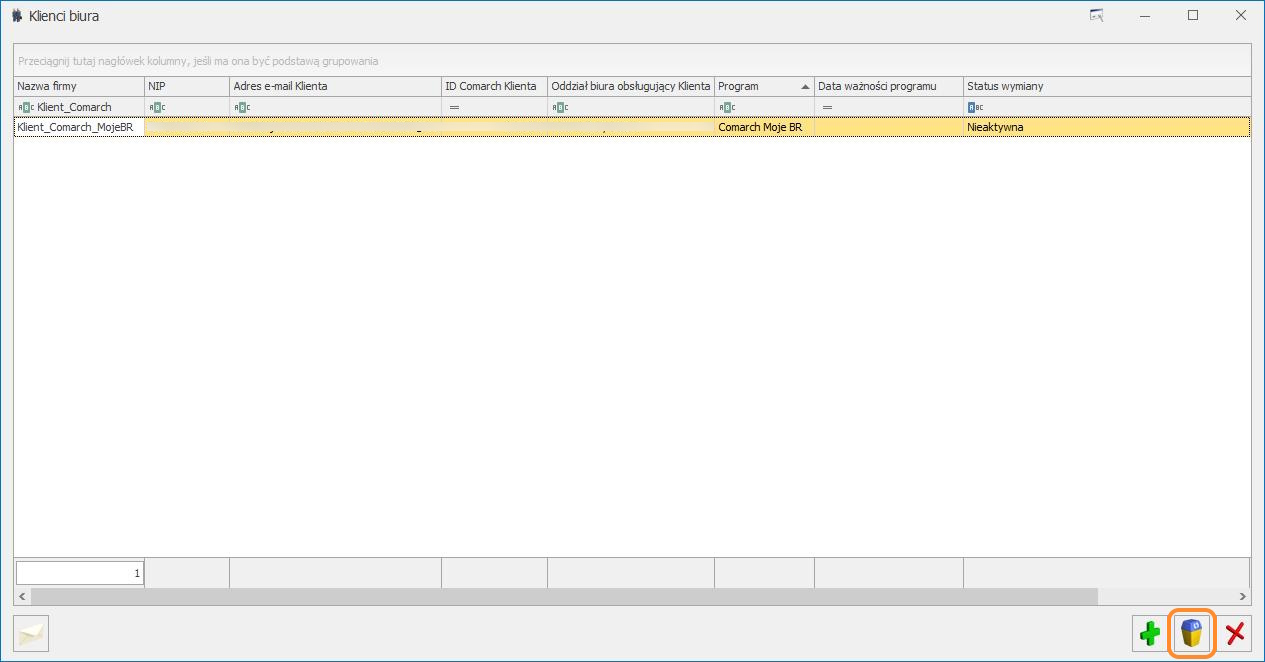Image resolution: width=1265 pixels, height=662 pixels.
Task: Click the horizontal scrollbar thumb
Action: click(x=564, y=596)
